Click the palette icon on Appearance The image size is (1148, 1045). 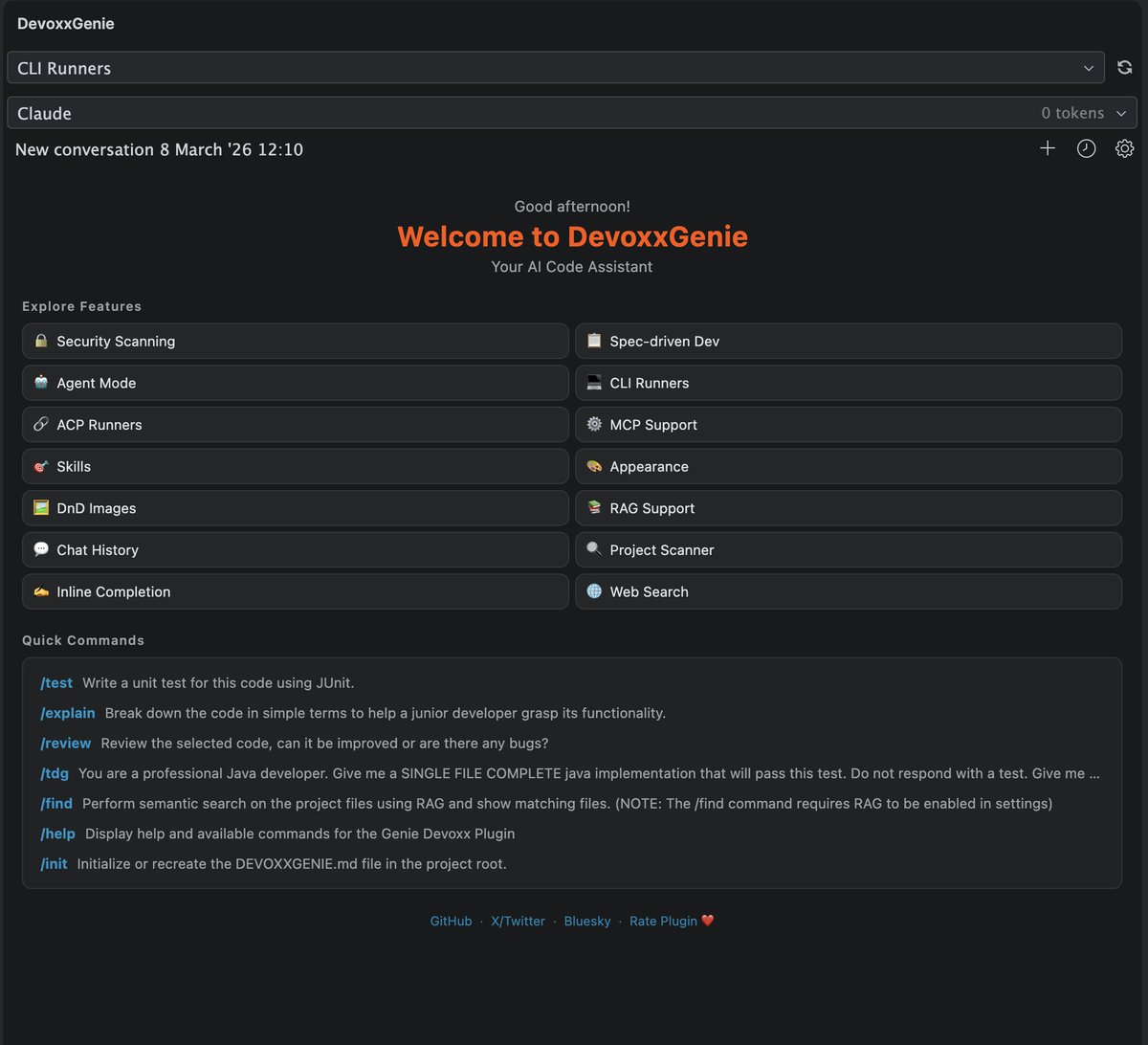pyautogui.click(x=594, y=466)
